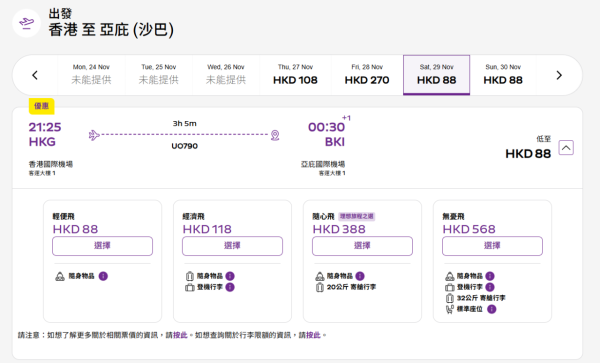The width and height of the screenshot is (600, 363).
Task: Go to previous dates with left arrow
Action: point(35,75)
